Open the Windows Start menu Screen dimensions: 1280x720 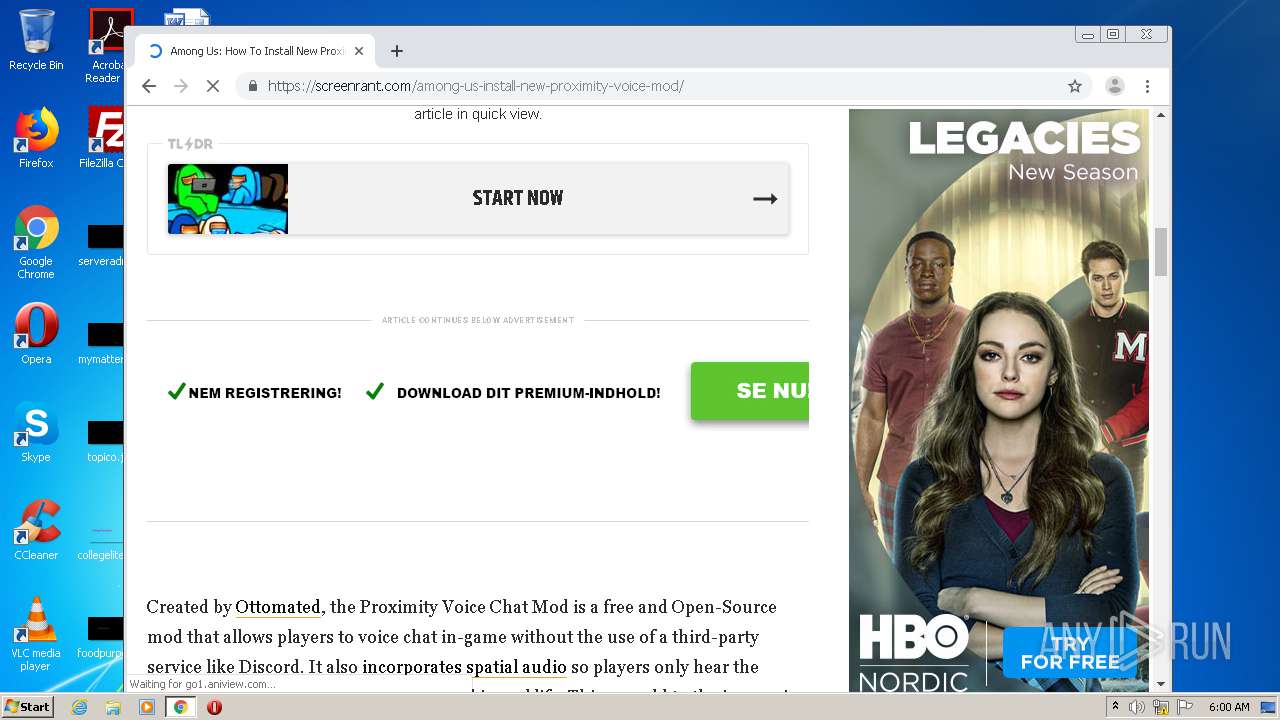pyautogui.click(x=28, y=707)
